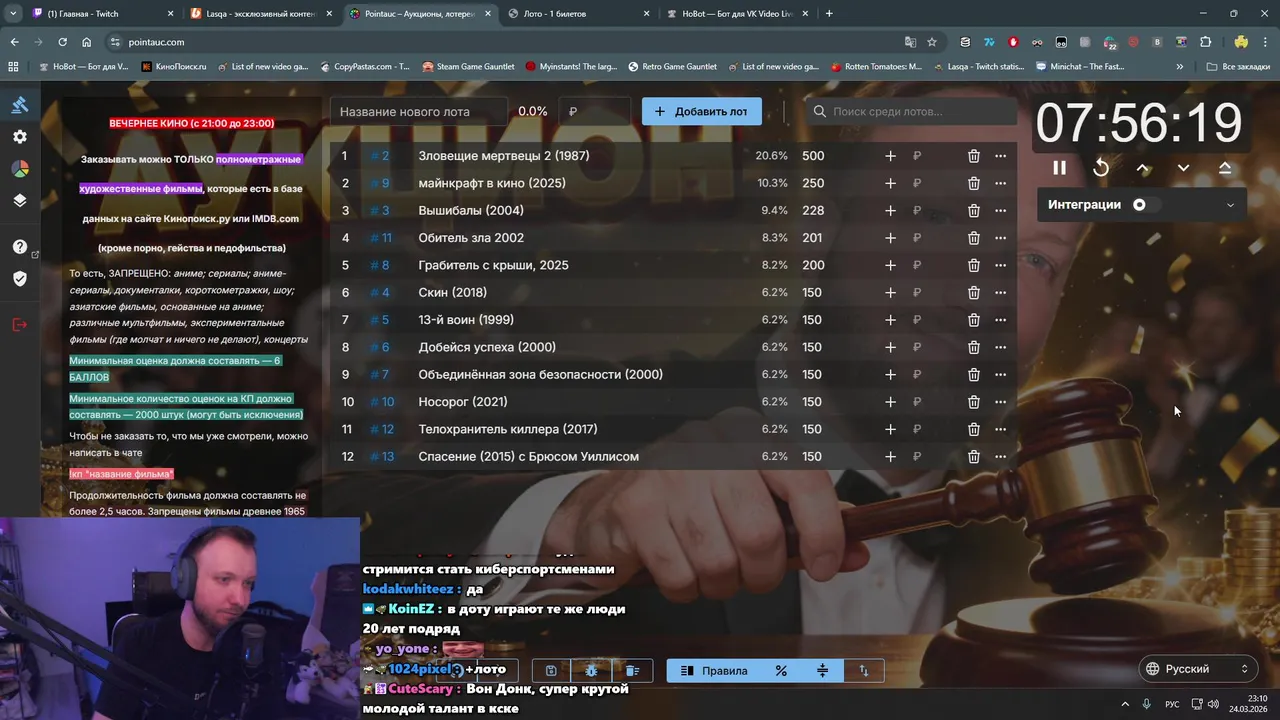The image size is (1280, 720).
Task: Click the sort arrows button
Action: pos(864,671)
